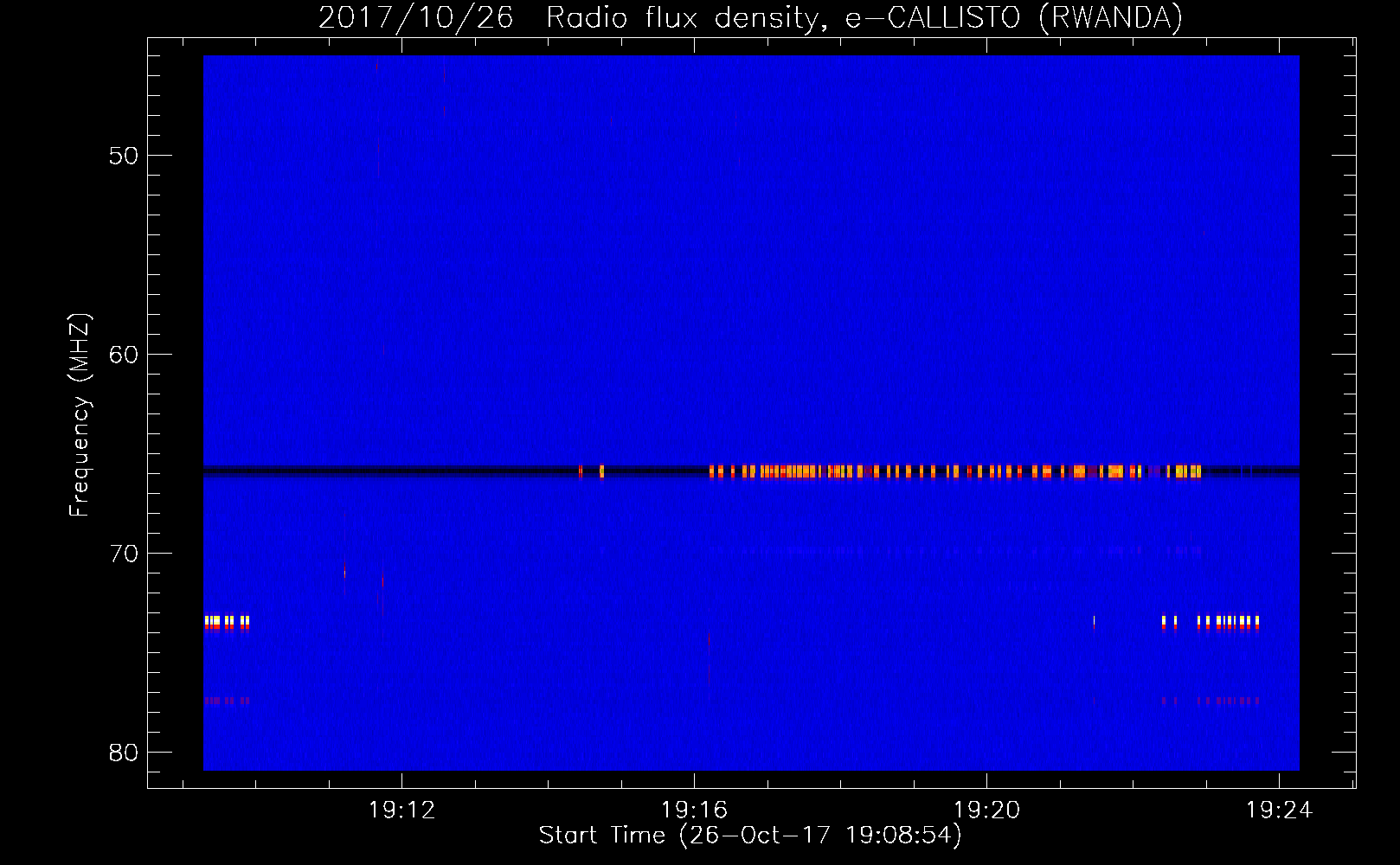The image size is (1400, 865).
Task: Click the time tick label '19:12'
Action: coord(401,811)
